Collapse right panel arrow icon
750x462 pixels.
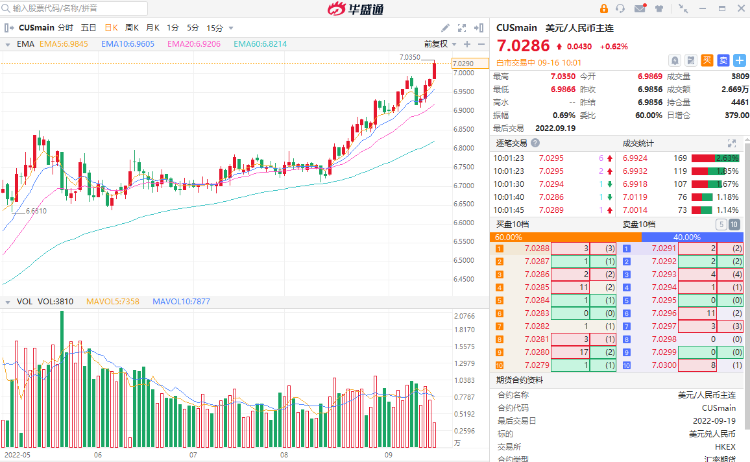click(x=479, y=28)
